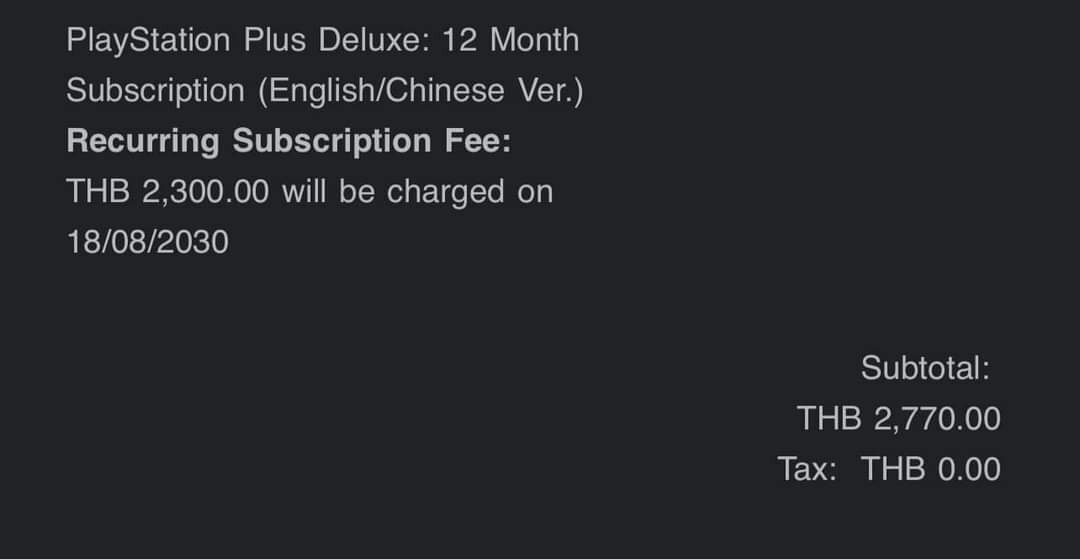Click Subscription before the English/Chinese text
Image resolution: width=1080 pixels, height=559 pixels.
(x=156, y=91)
